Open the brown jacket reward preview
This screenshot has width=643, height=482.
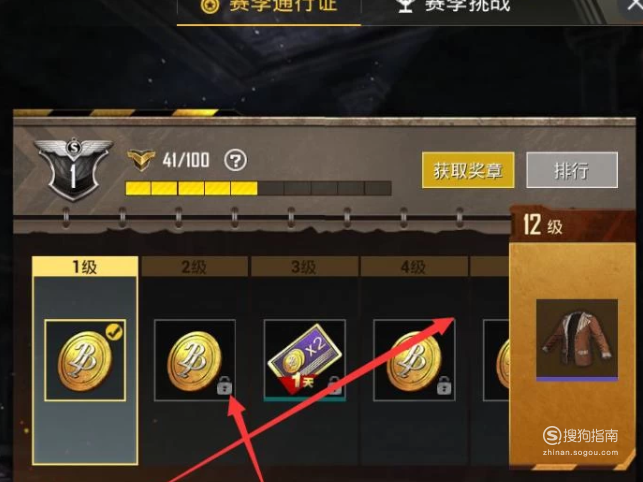tap(577, 340)
